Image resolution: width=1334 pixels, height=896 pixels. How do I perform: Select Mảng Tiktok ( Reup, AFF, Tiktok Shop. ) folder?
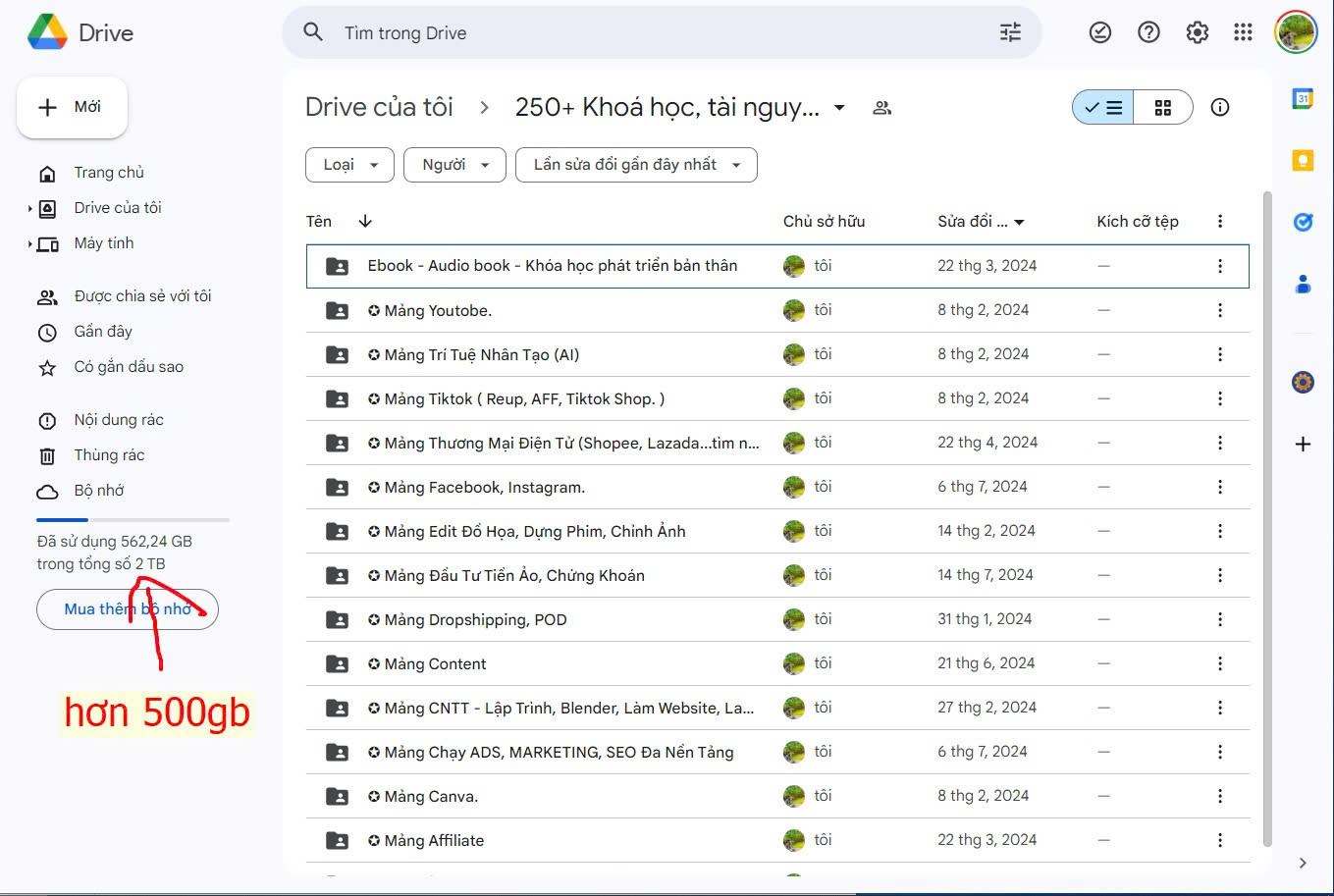pyautogui.click(x=777, y=398)
